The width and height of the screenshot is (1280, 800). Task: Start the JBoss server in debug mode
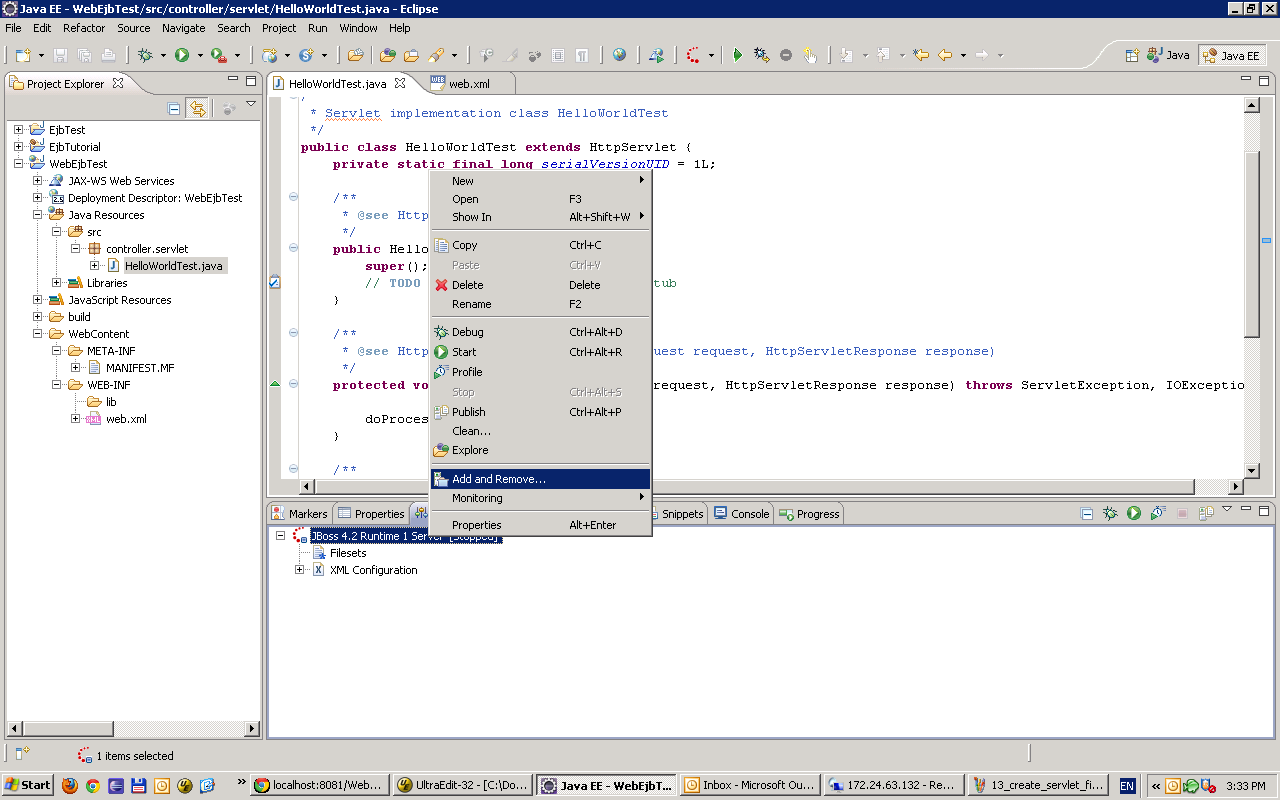click(x=470, y=331)
